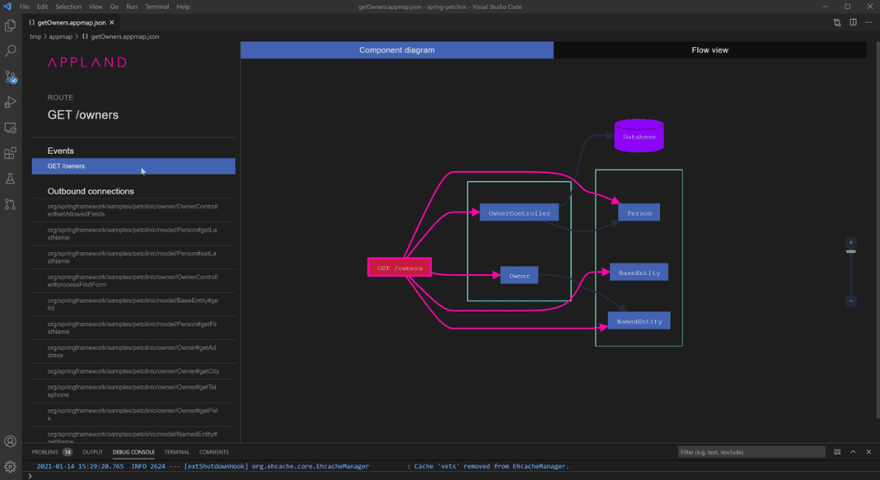
Task: Open the Terminal panel tab
Action: click(177, 452)
